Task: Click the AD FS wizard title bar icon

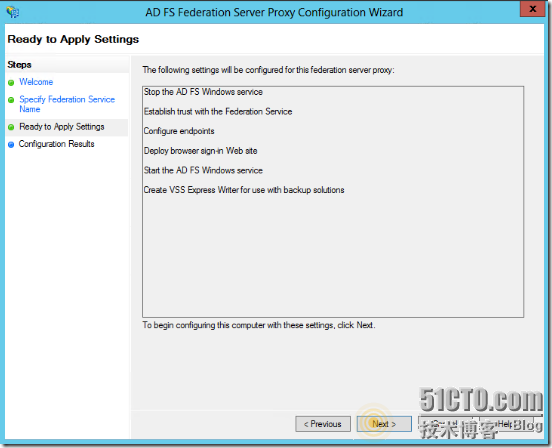Action: 13,12
